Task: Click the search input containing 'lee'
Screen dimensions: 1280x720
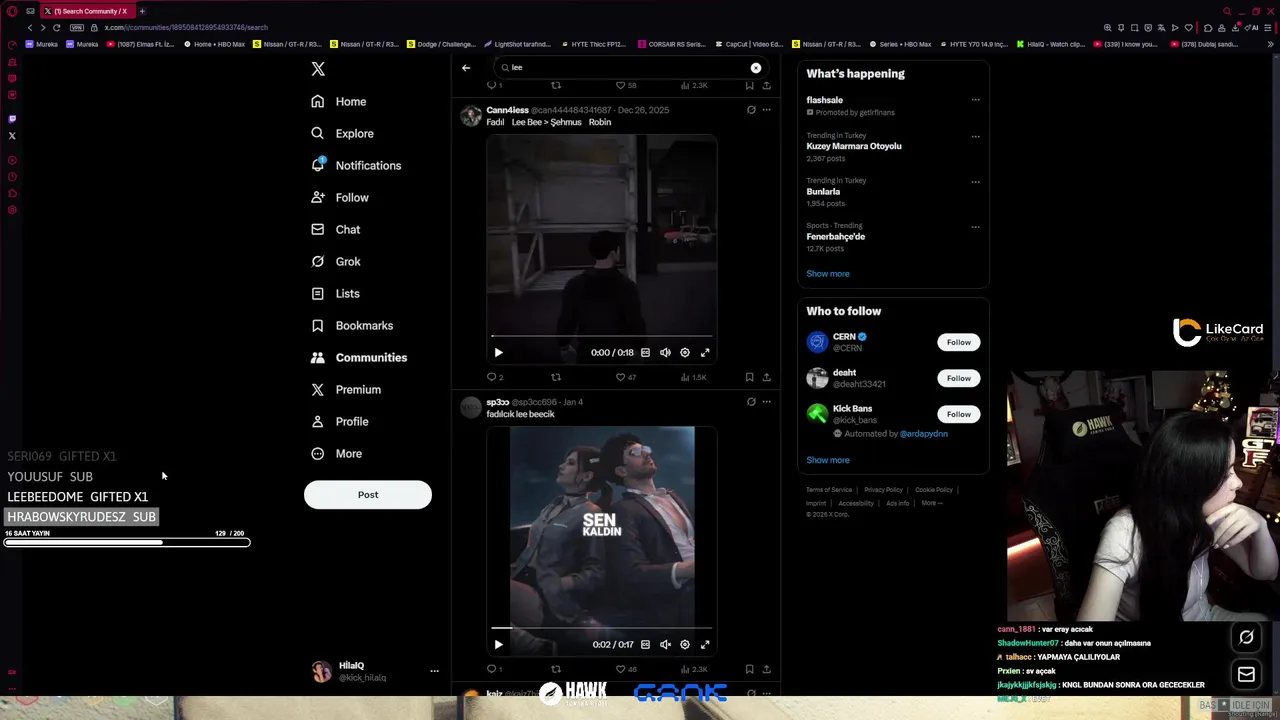Action: [630, 68]
